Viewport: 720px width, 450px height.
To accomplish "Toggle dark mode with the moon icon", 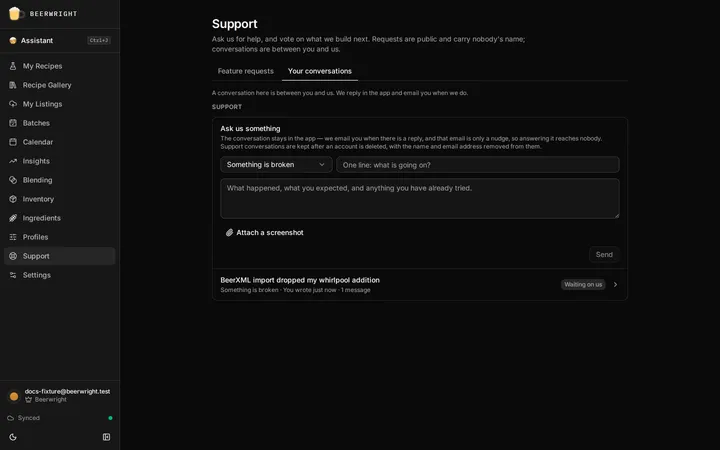I will coord(13,437).
